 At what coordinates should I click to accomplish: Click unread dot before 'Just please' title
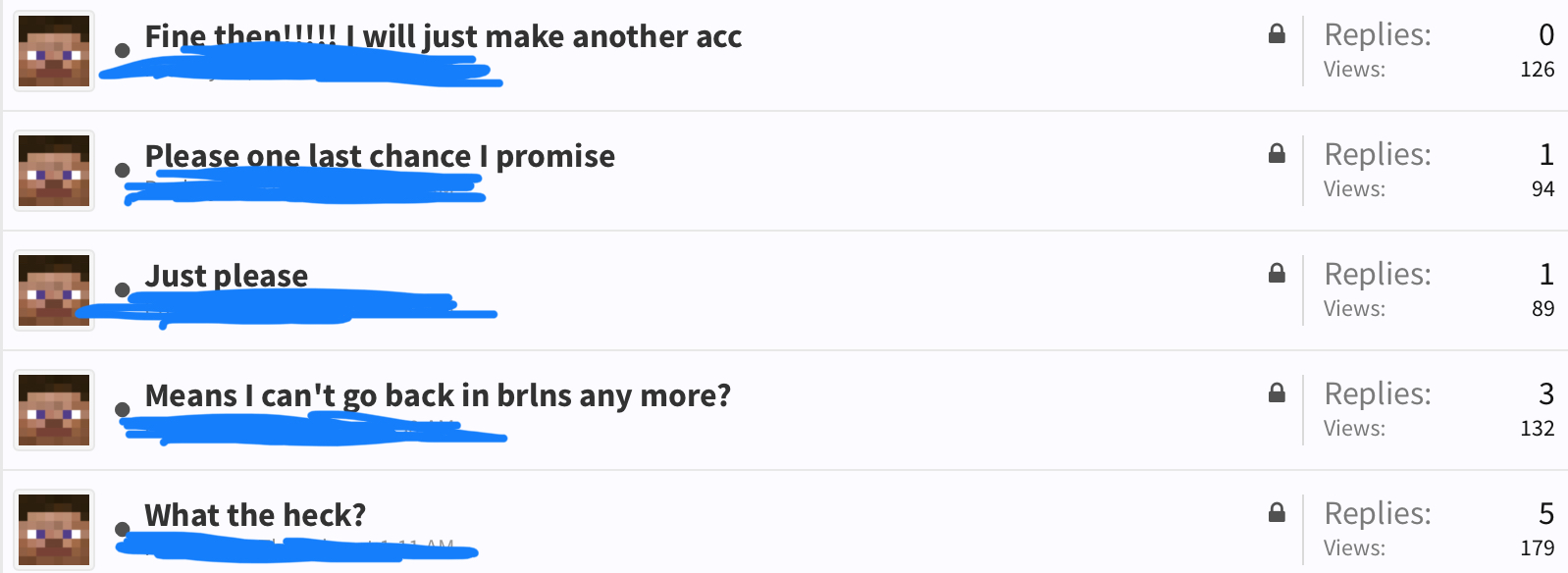click(x=123, y=289)
